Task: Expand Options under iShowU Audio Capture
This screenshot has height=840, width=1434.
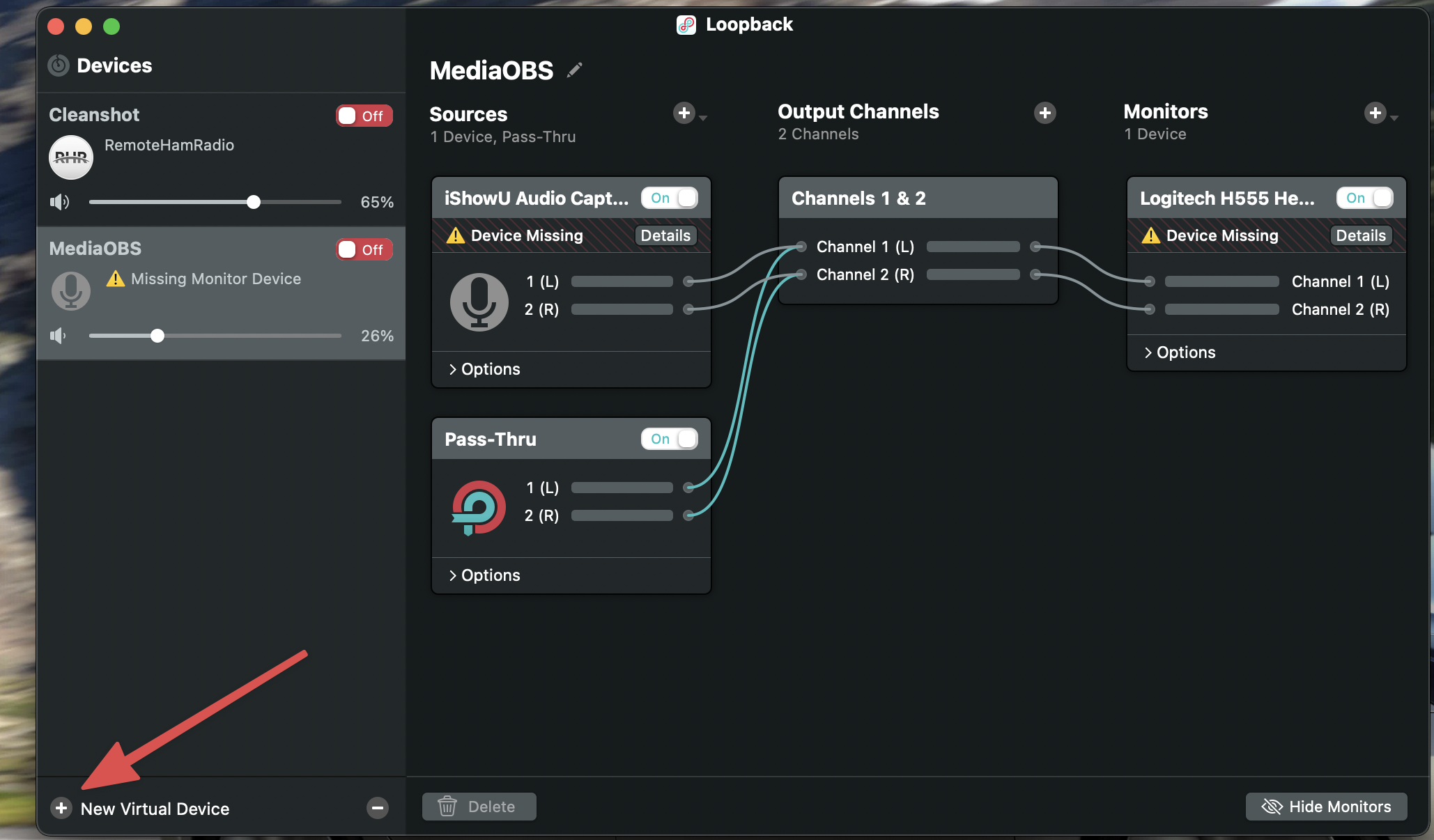Action: pyautogui.click(x=484, y=369)
